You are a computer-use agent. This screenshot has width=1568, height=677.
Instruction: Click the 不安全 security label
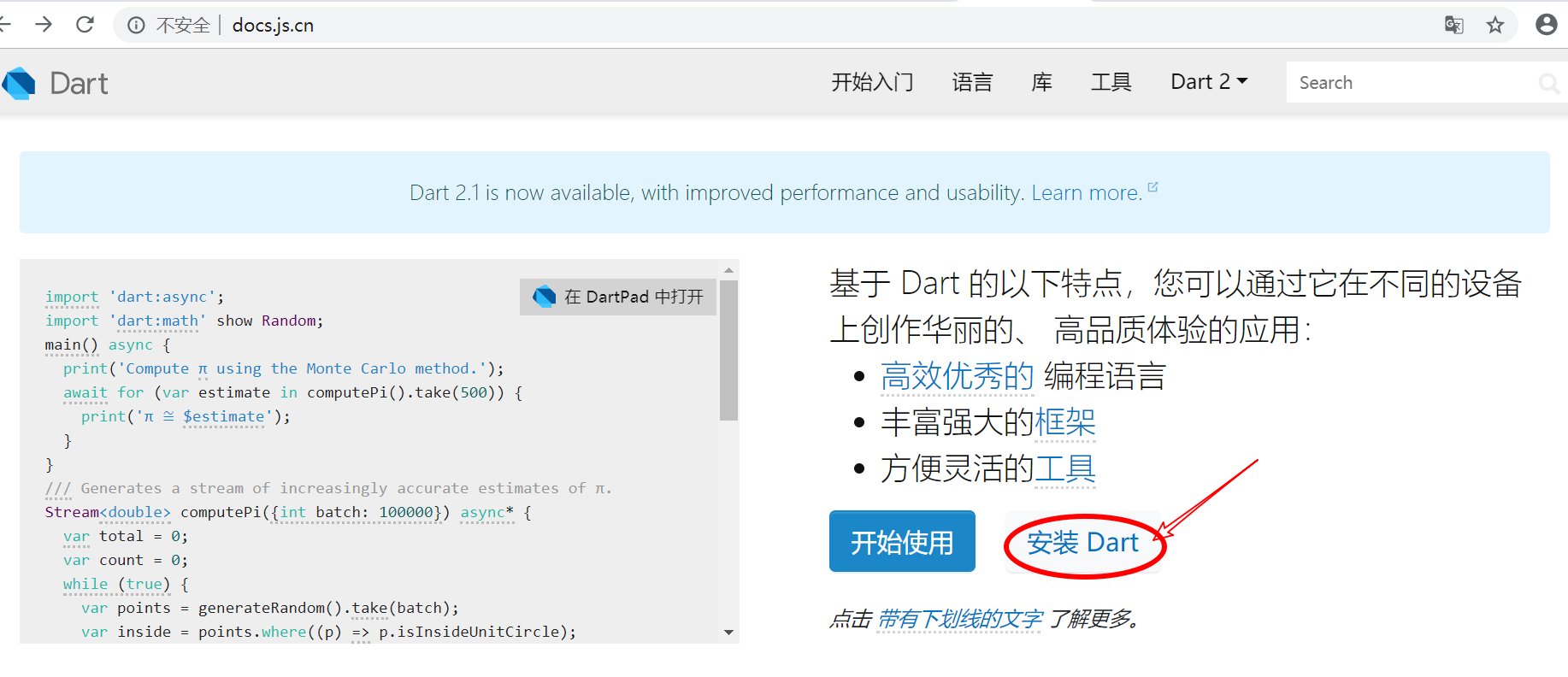coord(183,26)
